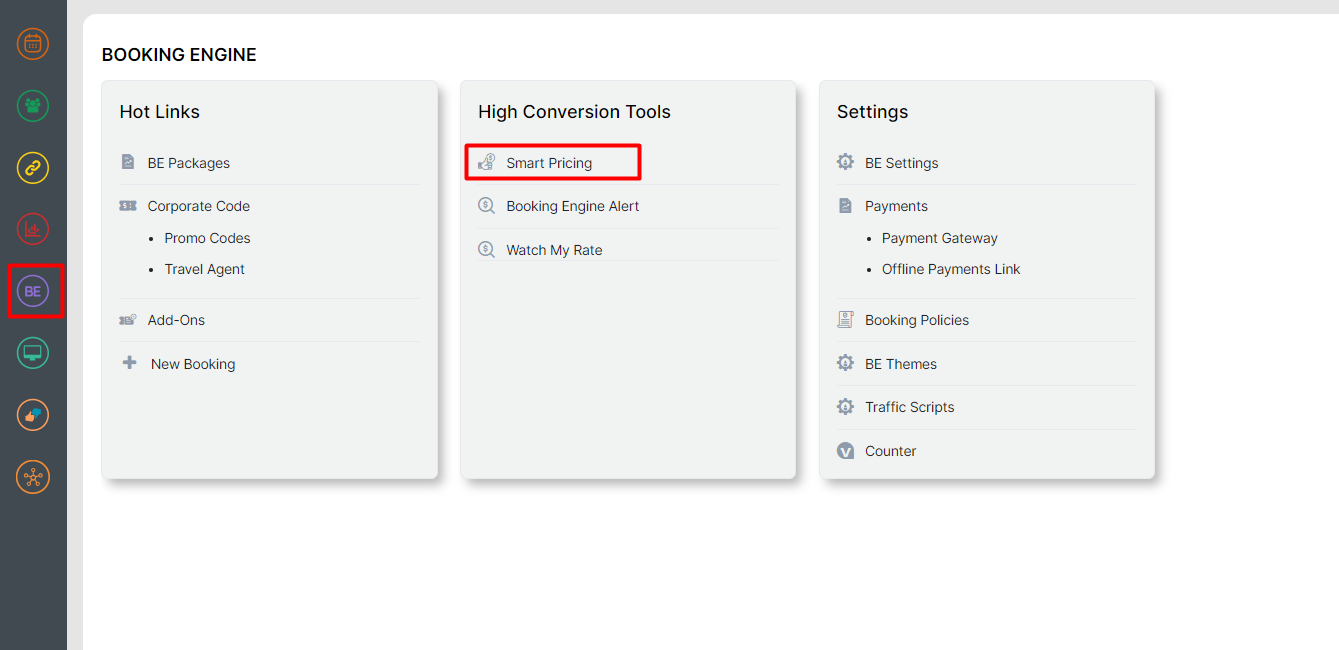This screenshot has width=1339, height=650.
Task: Click the teal monitor icon in sidebar
Action: coord(33,353)
